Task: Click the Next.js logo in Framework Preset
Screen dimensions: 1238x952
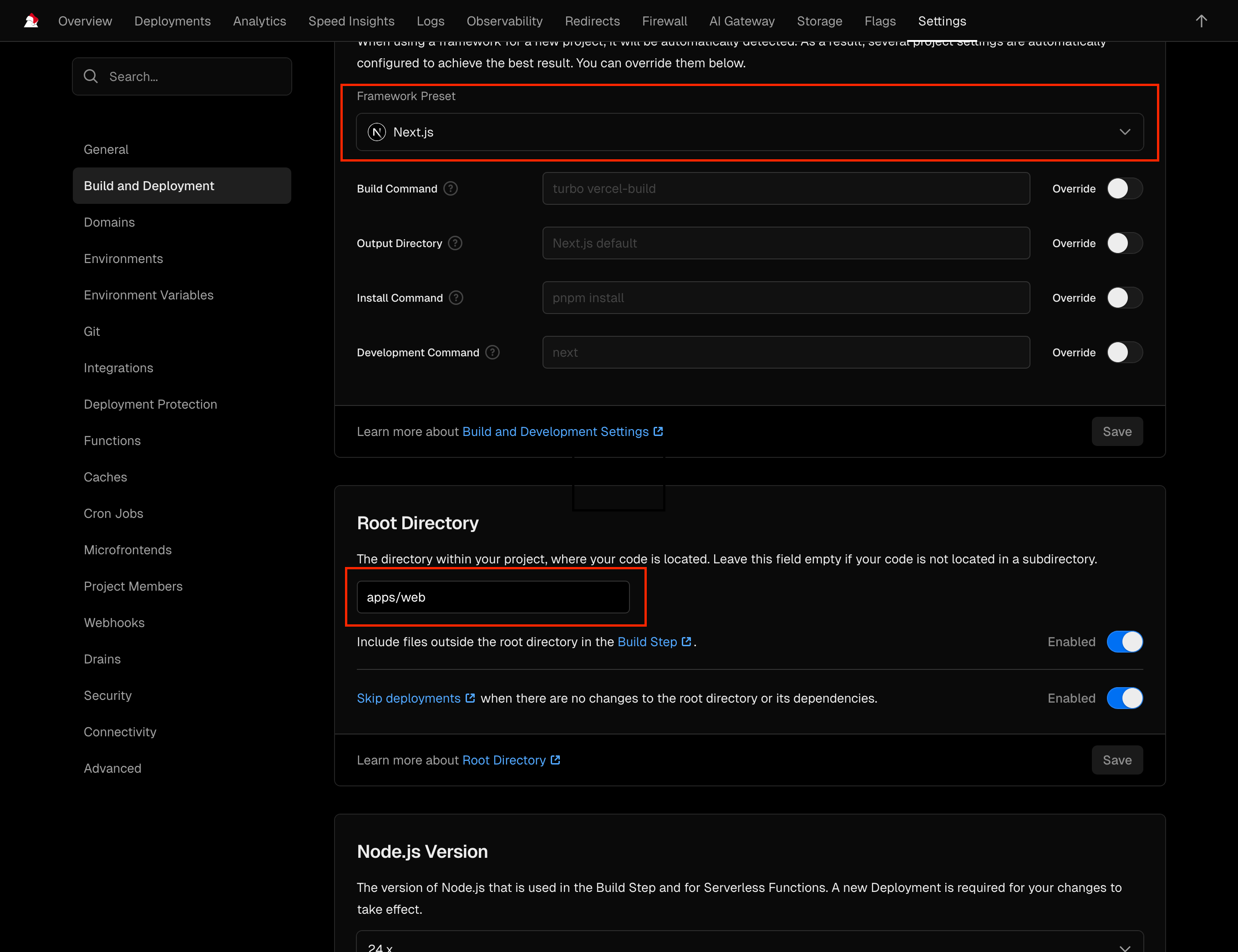Action: pyautogui.click(x=377, y=132)
